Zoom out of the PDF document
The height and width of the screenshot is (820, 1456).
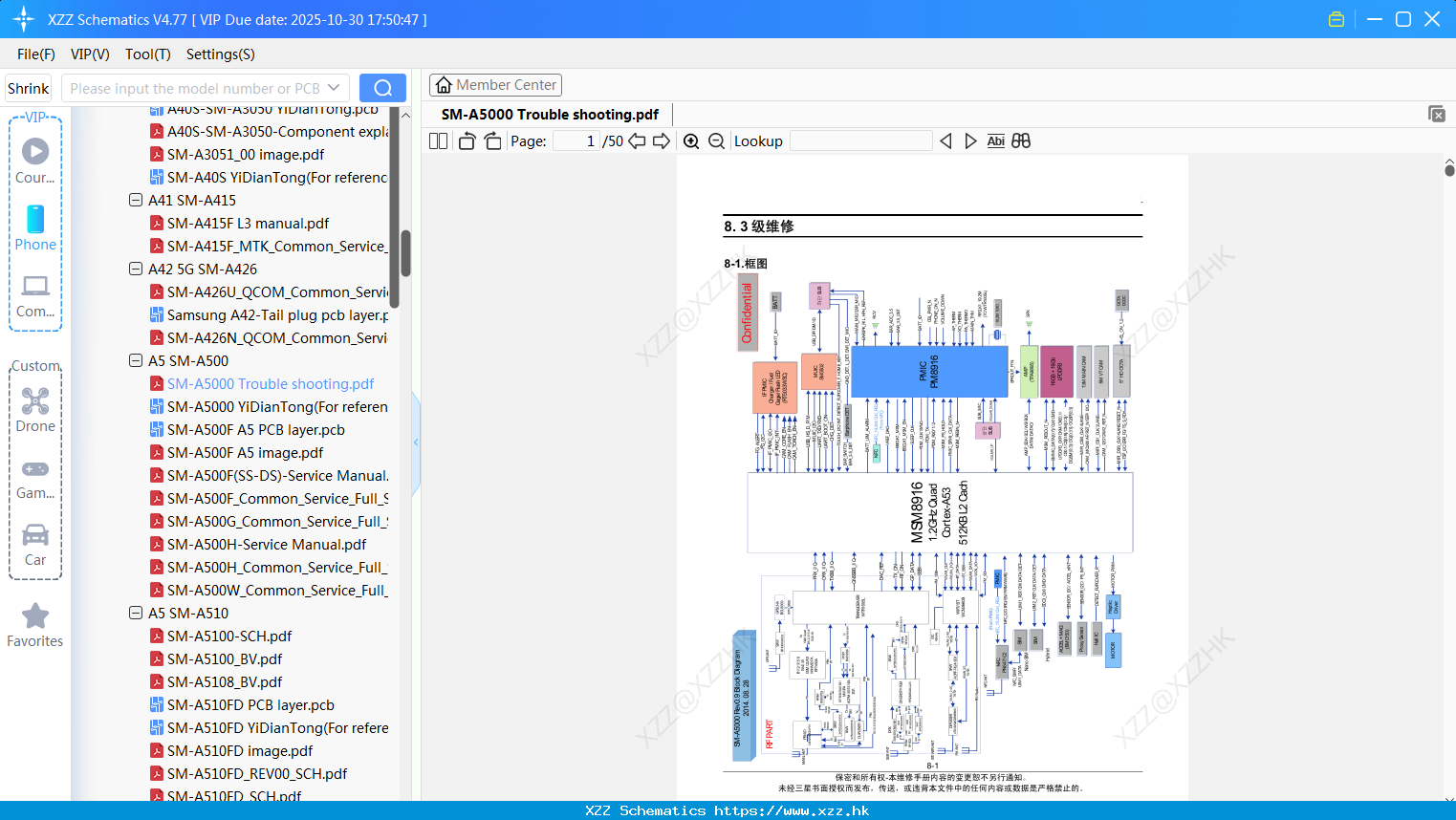(x=716, y=141)
